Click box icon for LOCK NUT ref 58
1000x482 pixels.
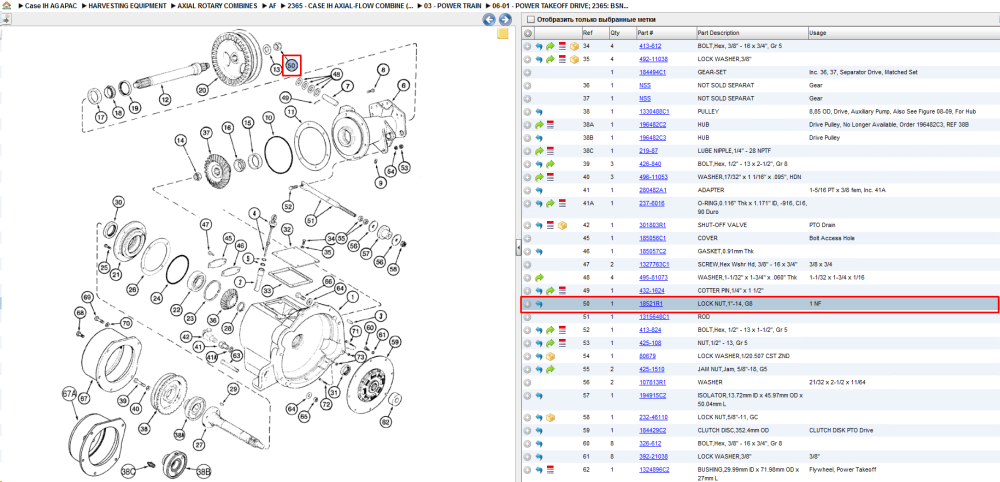click(550, 418)
